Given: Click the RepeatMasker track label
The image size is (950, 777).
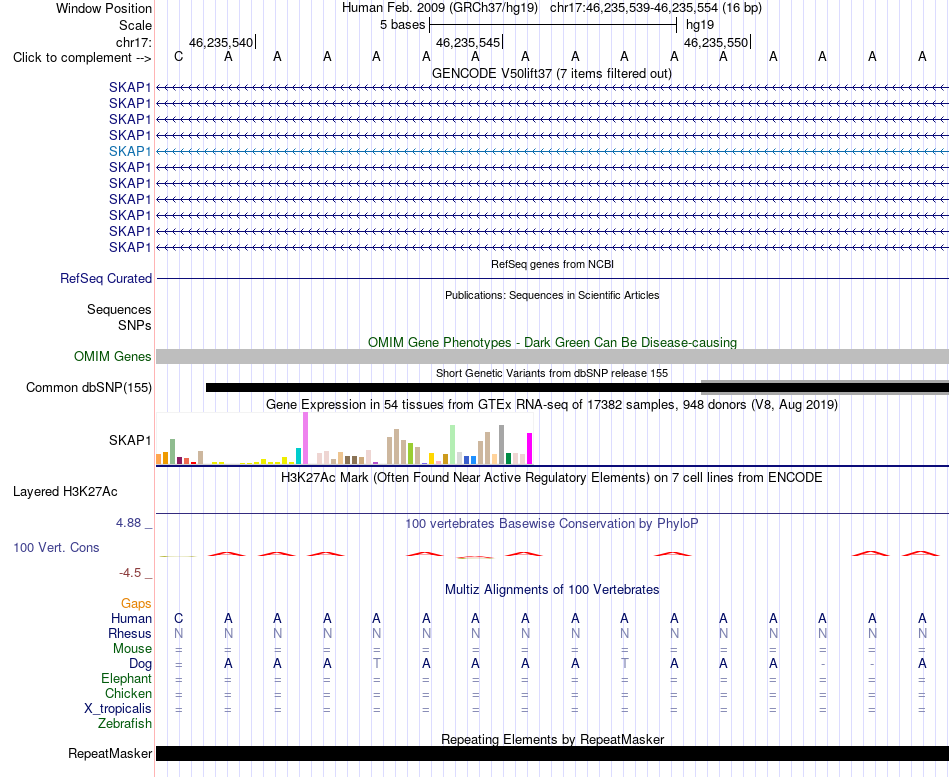Looking at the screenshot, I should (x=110, y=753).
